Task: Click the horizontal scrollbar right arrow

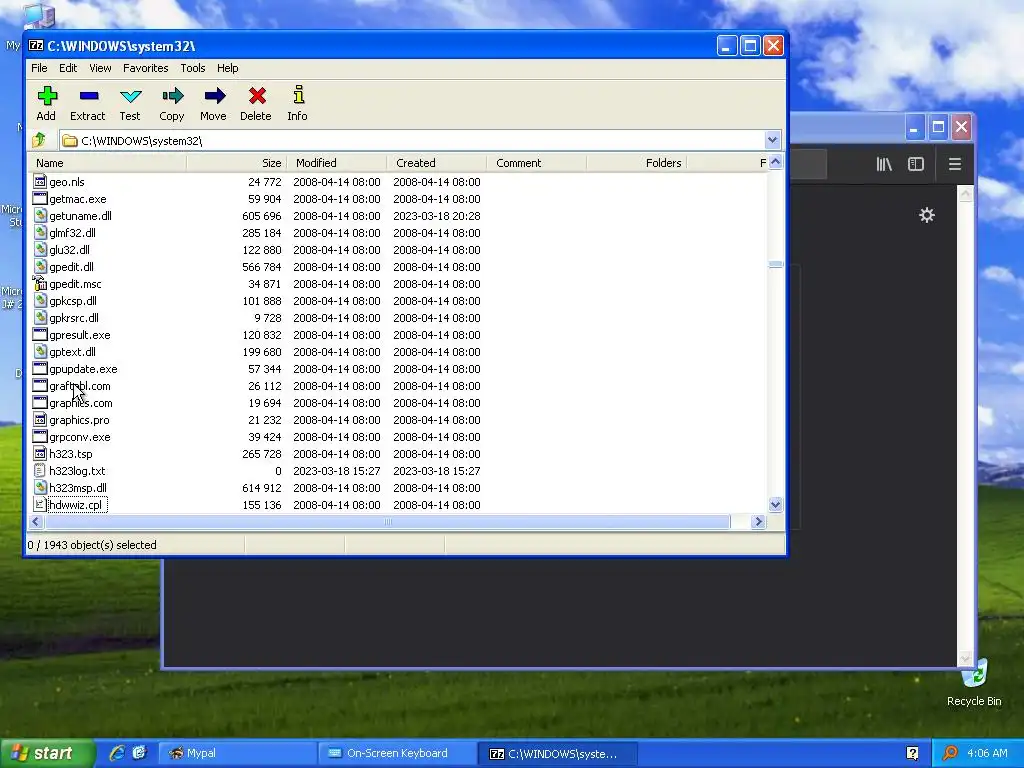Action: tap(758, 521)
